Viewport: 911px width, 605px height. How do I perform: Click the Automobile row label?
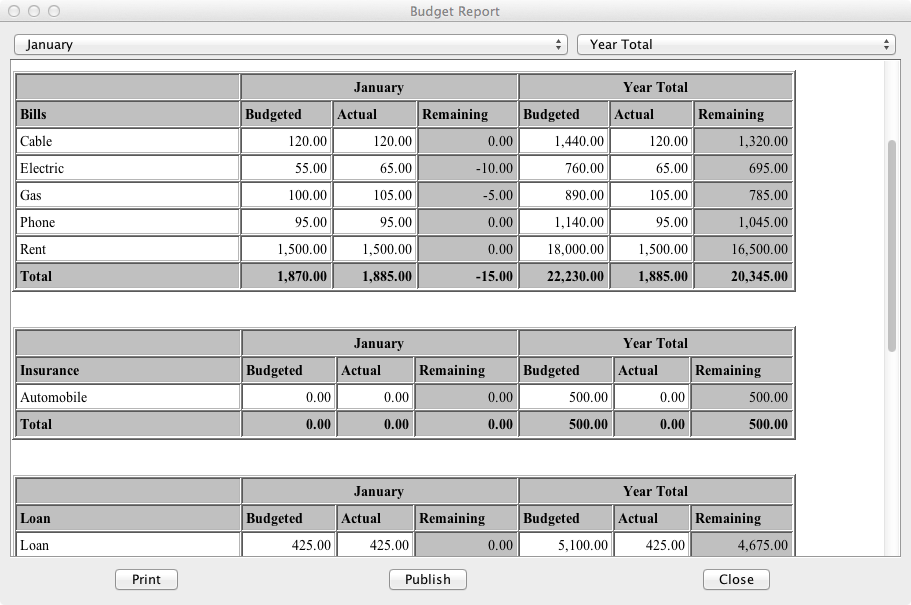(x=128, y=398)
